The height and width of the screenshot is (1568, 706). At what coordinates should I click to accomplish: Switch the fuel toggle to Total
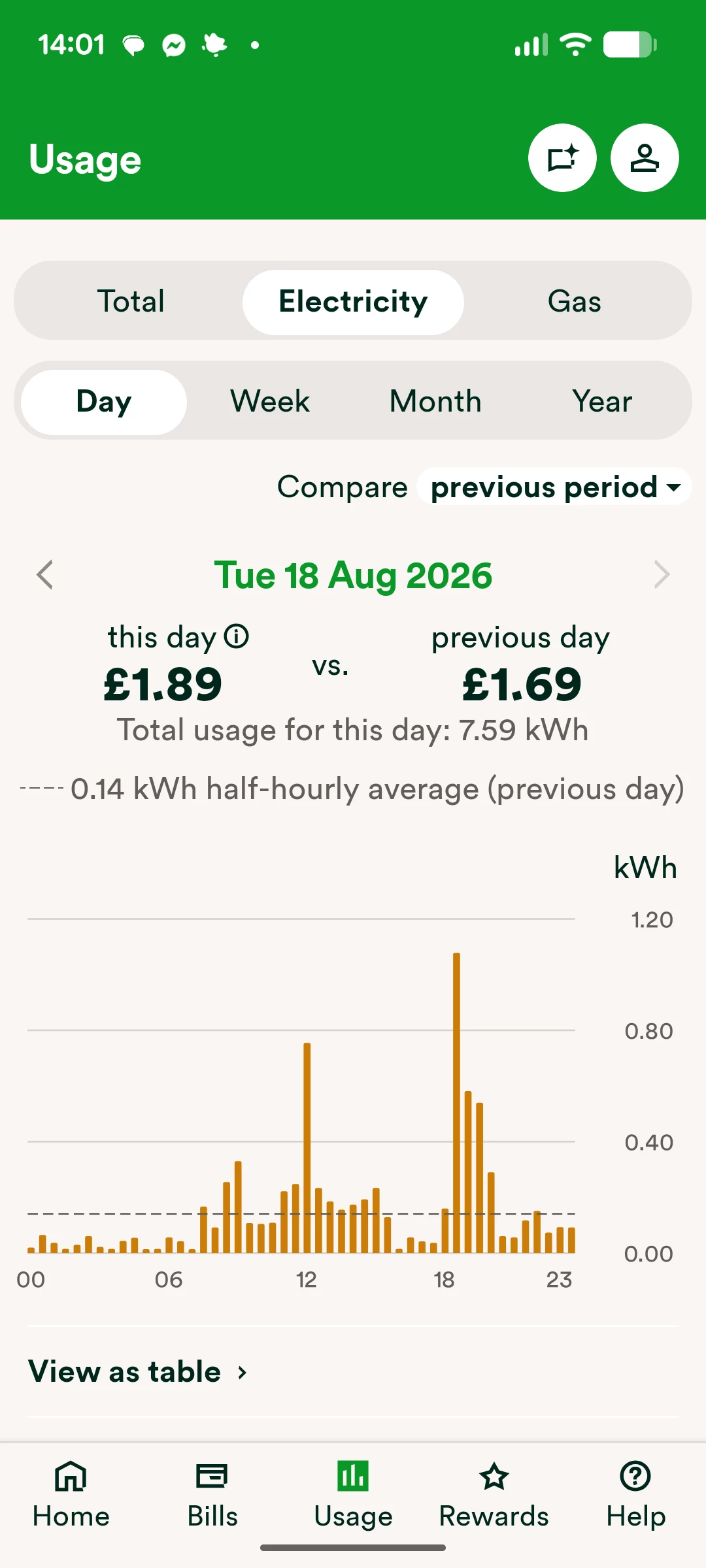131,302
